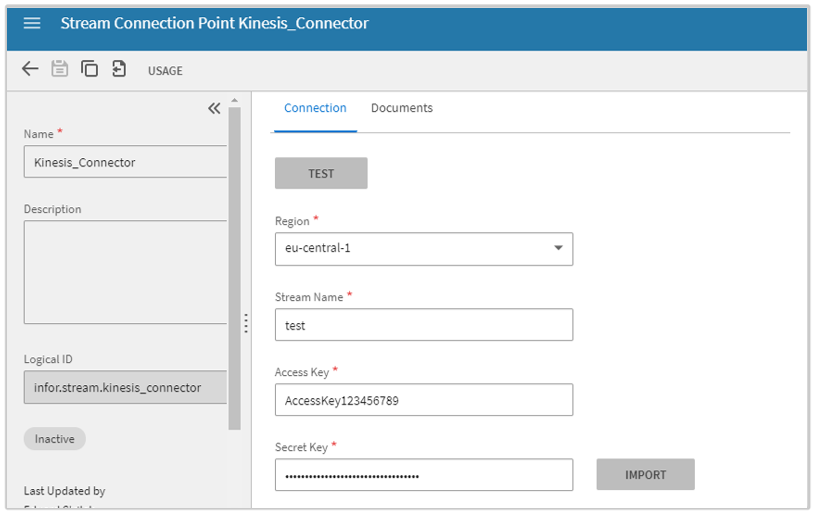Click the scrollbar up arrow in left panel

[x=234, y=100]
